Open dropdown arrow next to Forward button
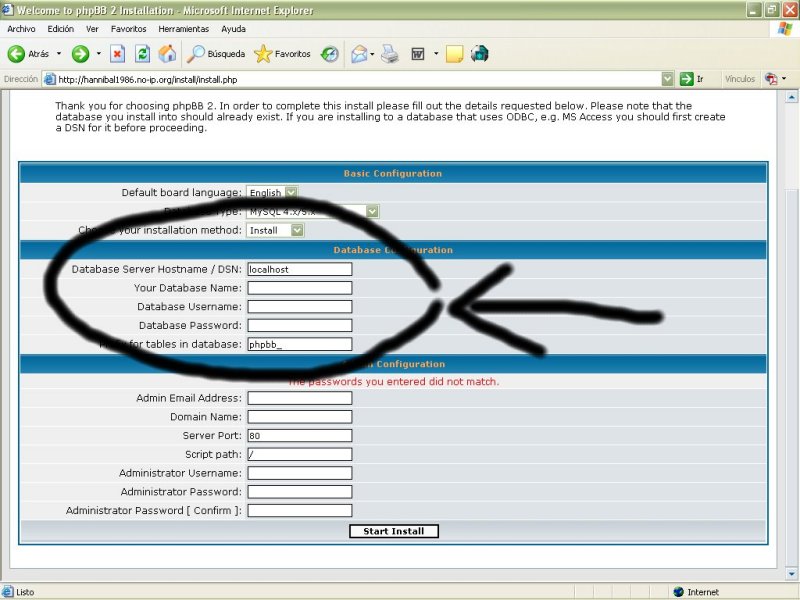This screenshot has width=800, height=600. pyautogui.click(x=98, y=54)
